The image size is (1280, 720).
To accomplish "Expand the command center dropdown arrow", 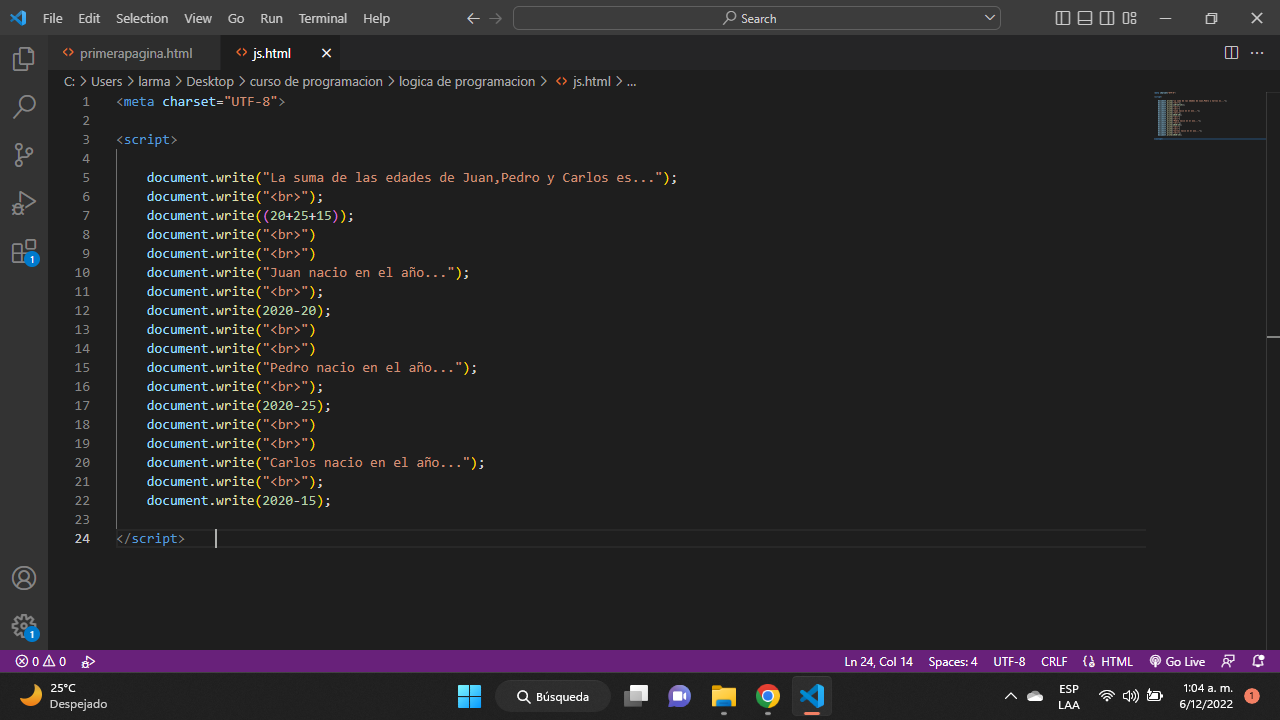I will [990, 18].
